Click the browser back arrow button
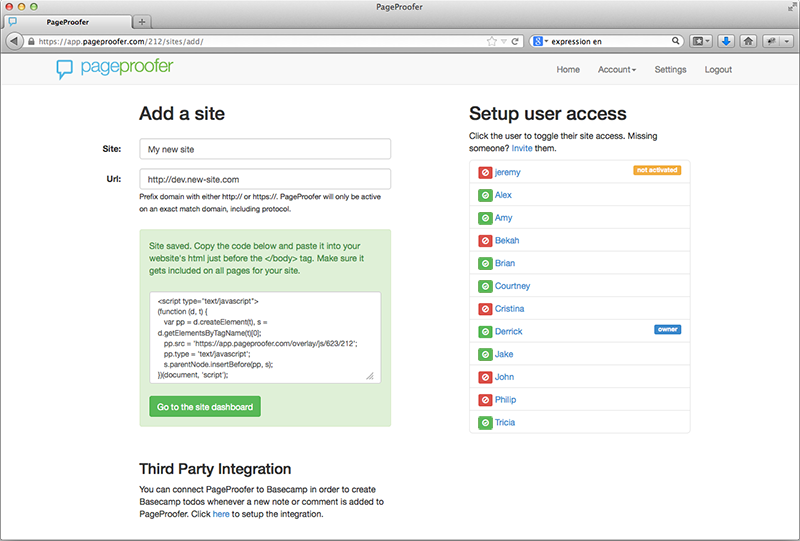This screenshot has width=800, height=541. click(x=14, y=41)
